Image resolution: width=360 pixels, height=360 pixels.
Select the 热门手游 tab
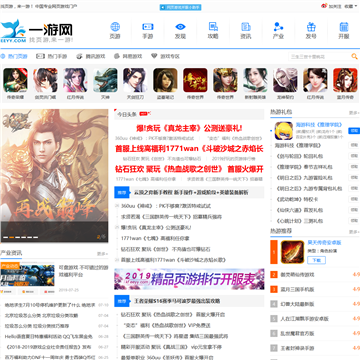pos(52,56)
